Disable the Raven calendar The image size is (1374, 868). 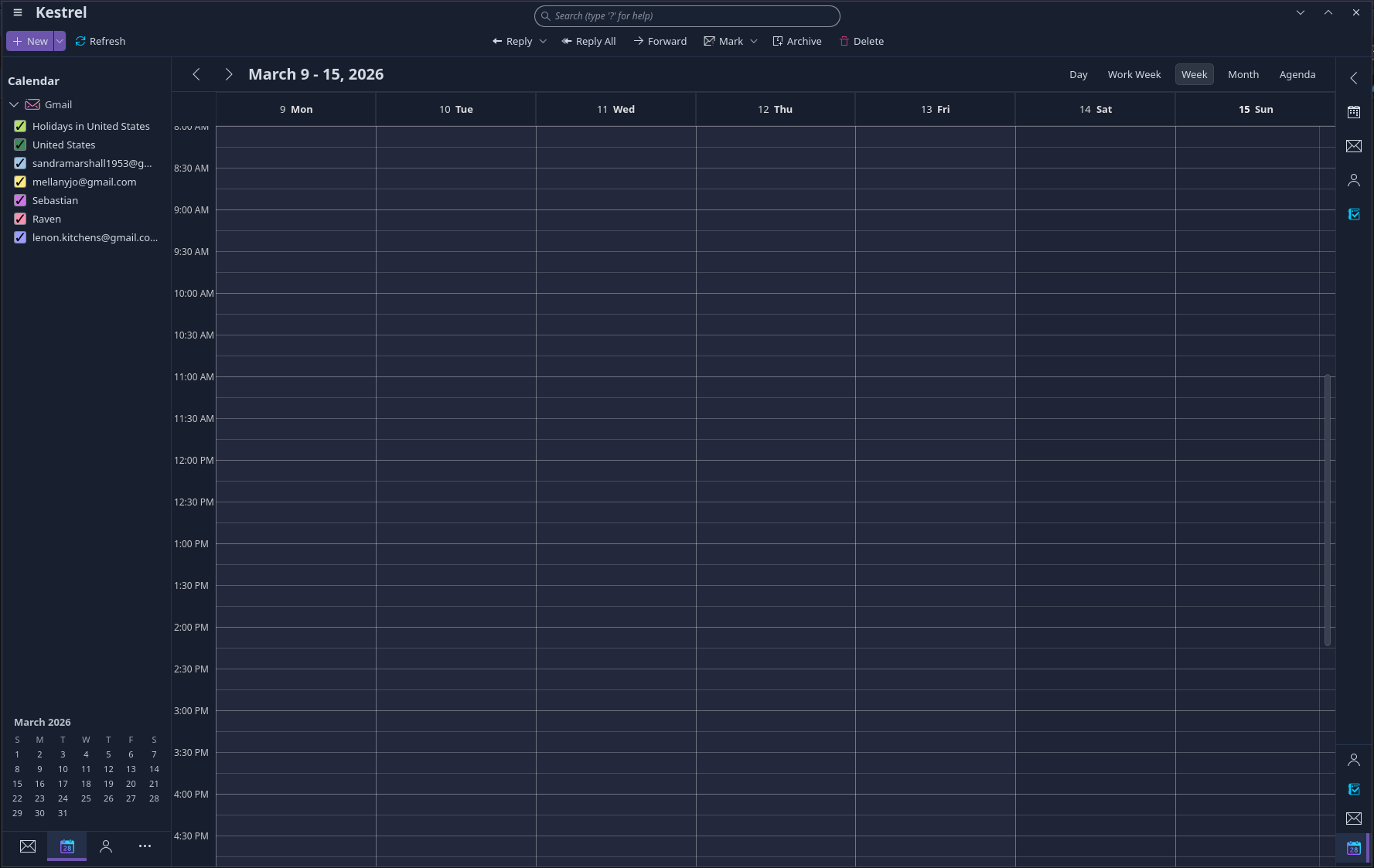click(19, 219)
